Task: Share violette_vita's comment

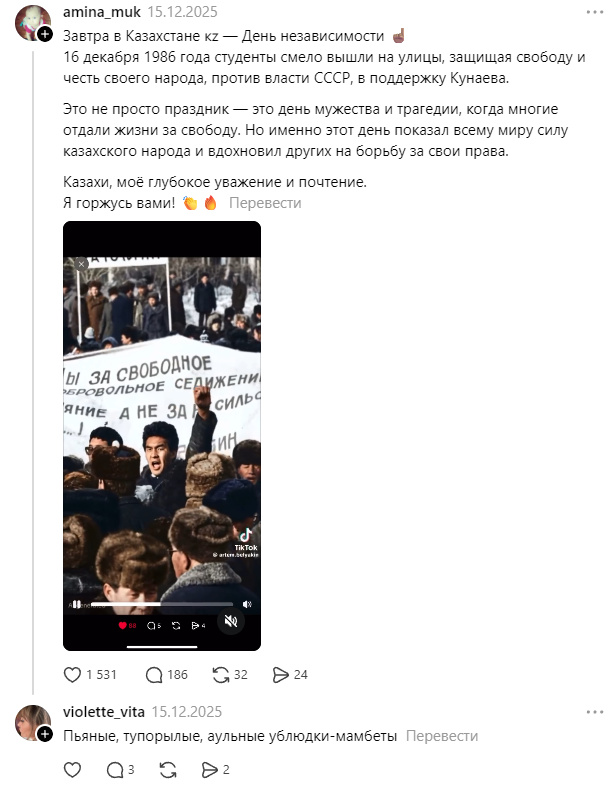Action: 210,769
